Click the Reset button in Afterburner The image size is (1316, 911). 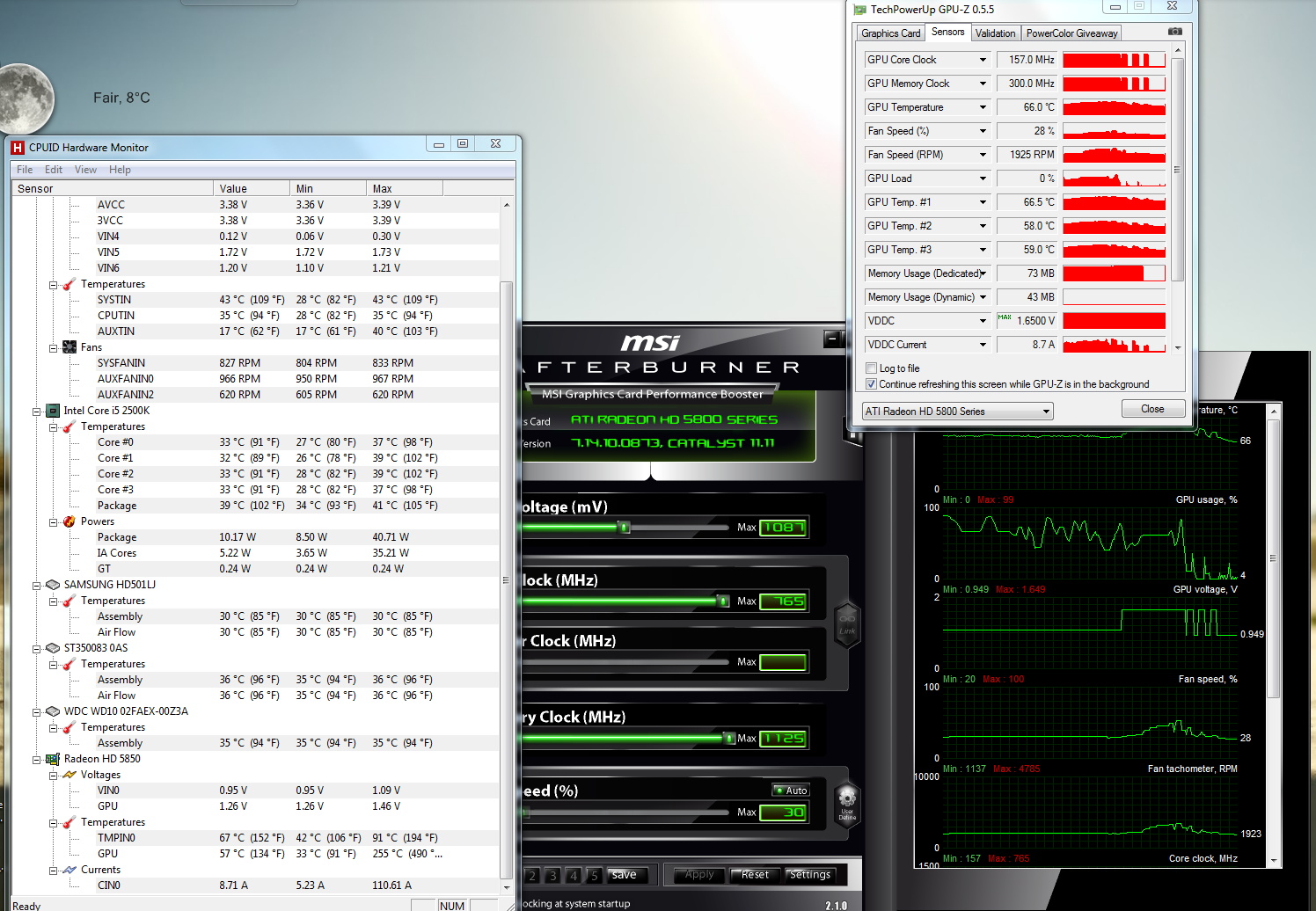point(755,875)
